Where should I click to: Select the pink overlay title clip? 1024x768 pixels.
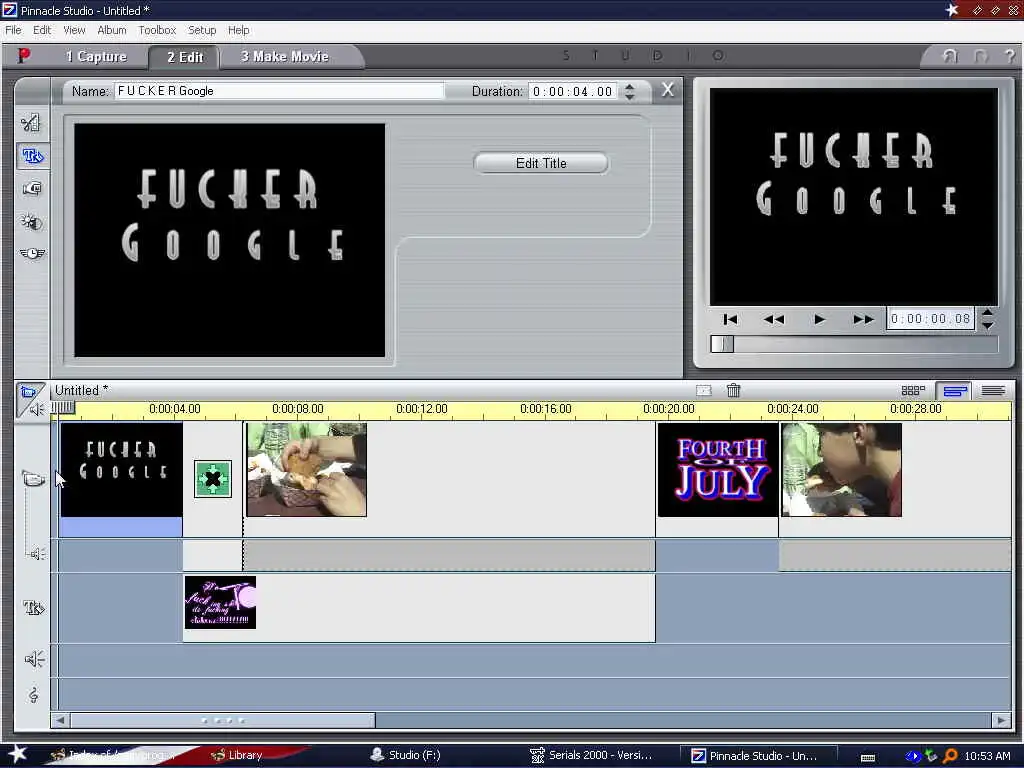click(x=220, y=602)
